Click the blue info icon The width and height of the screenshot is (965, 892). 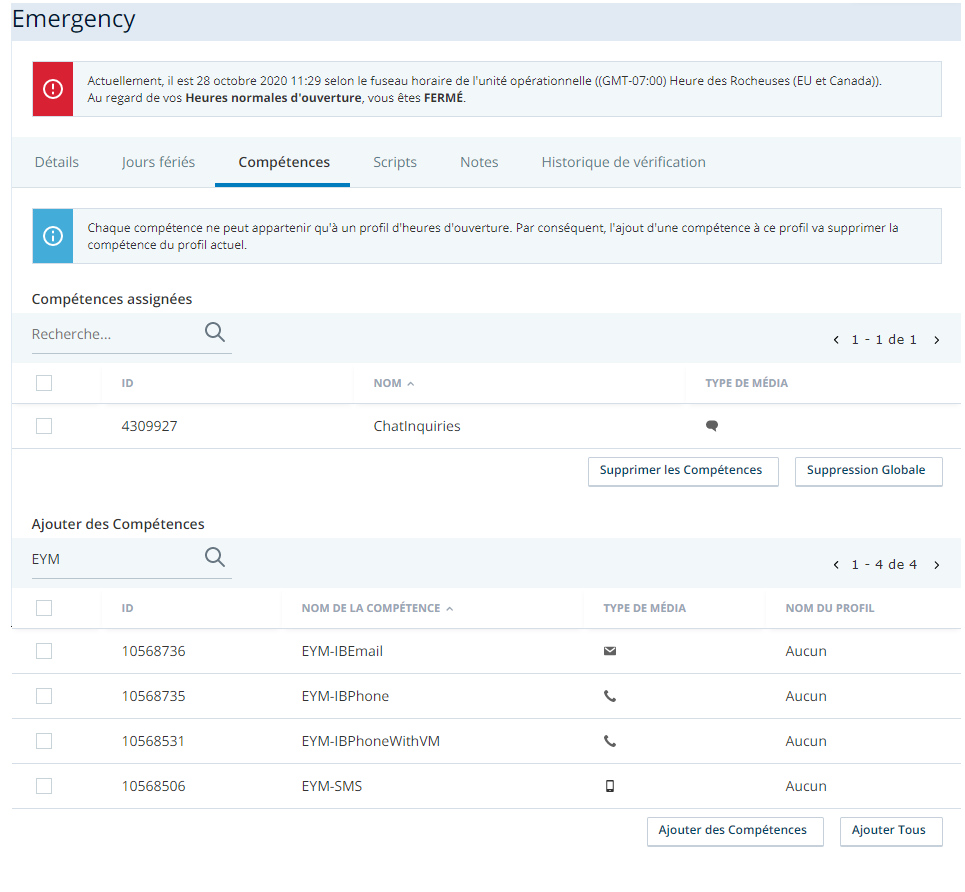point(53,236)
